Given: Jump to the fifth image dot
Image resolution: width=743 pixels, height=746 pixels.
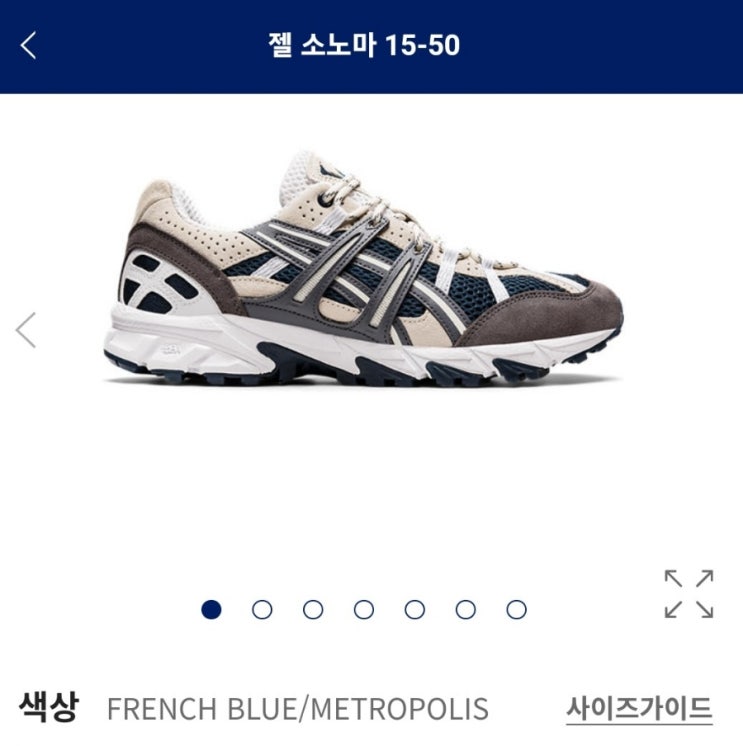Looking at the screenshot, I should point(415,609).
